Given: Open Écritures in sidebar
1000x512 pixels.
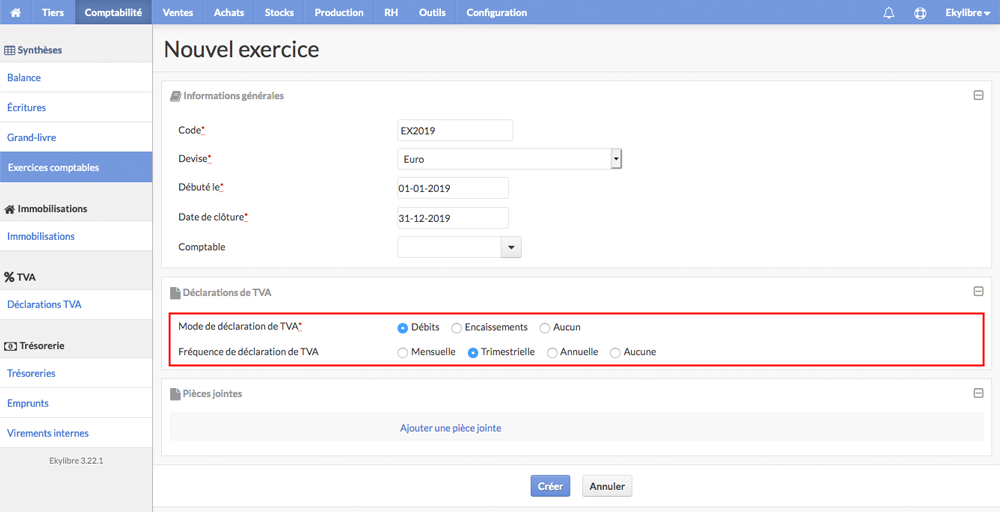Looking at the screenshot, I should point(76,107).
